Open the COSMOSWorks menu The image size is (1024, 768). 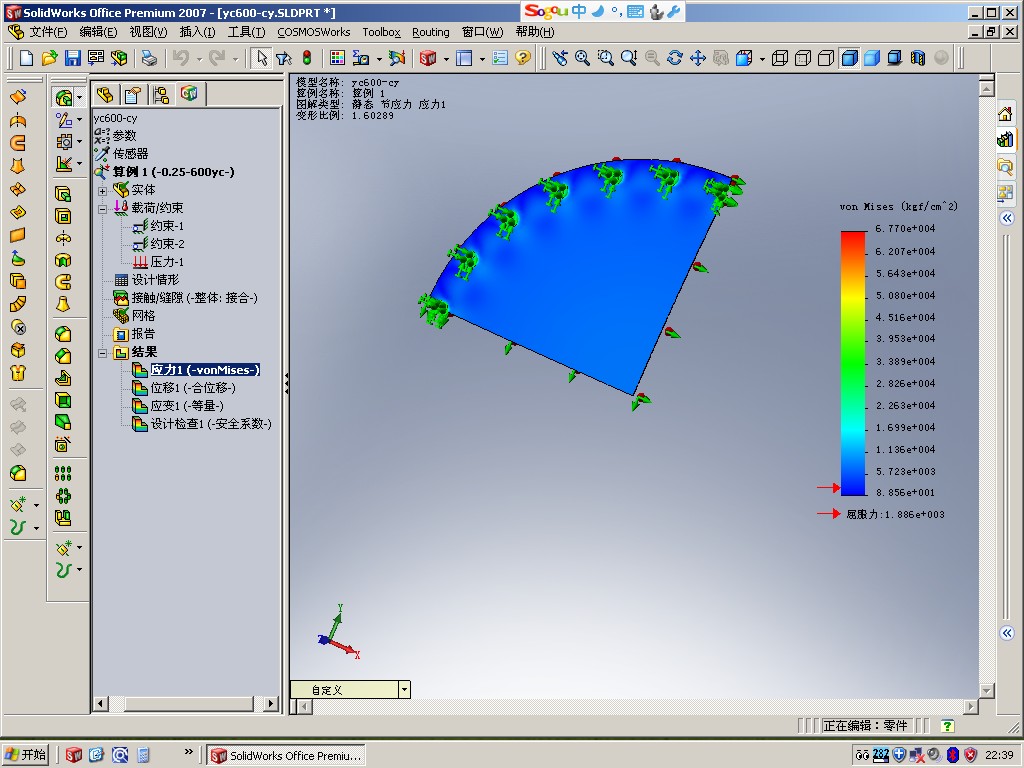(313, 32)
